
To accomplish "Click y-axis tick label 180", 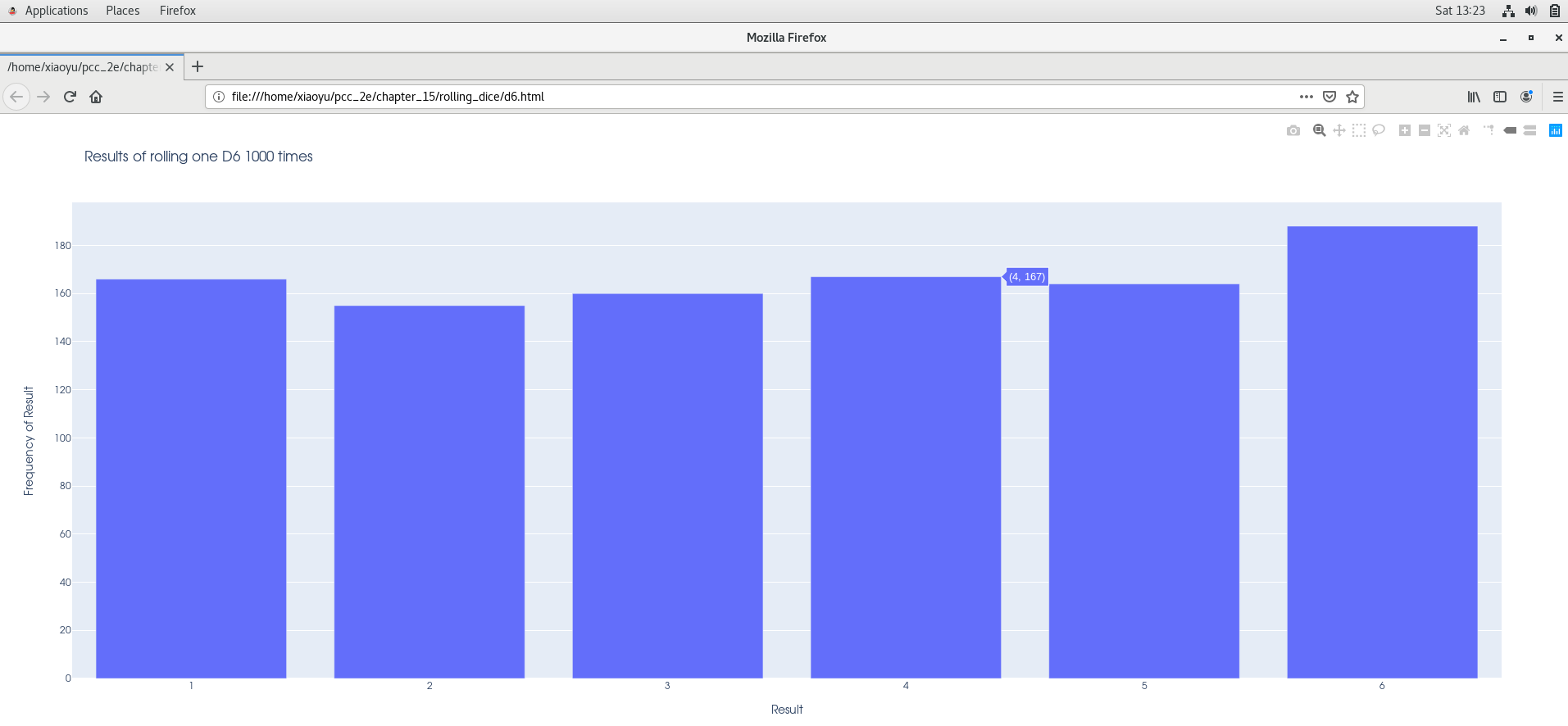I will point(63,246).
